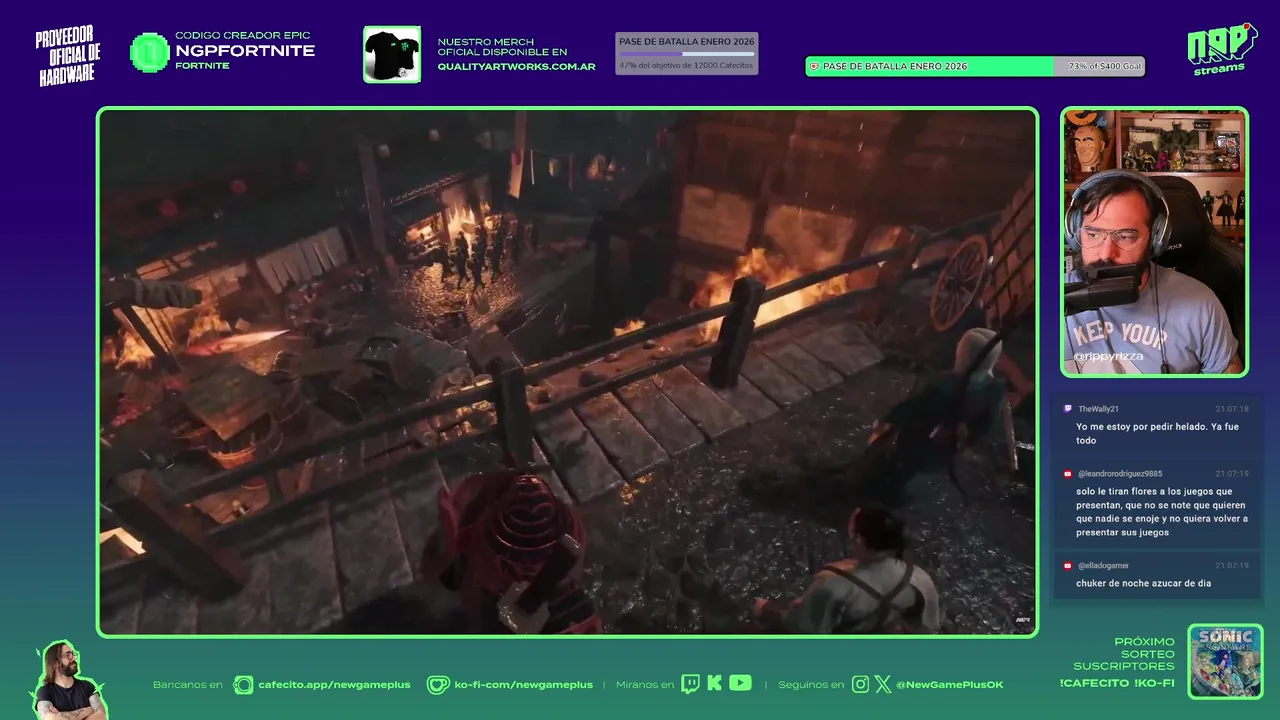
Task: Click the YouTube icon in bottom bar
Action: pos(740,683)
